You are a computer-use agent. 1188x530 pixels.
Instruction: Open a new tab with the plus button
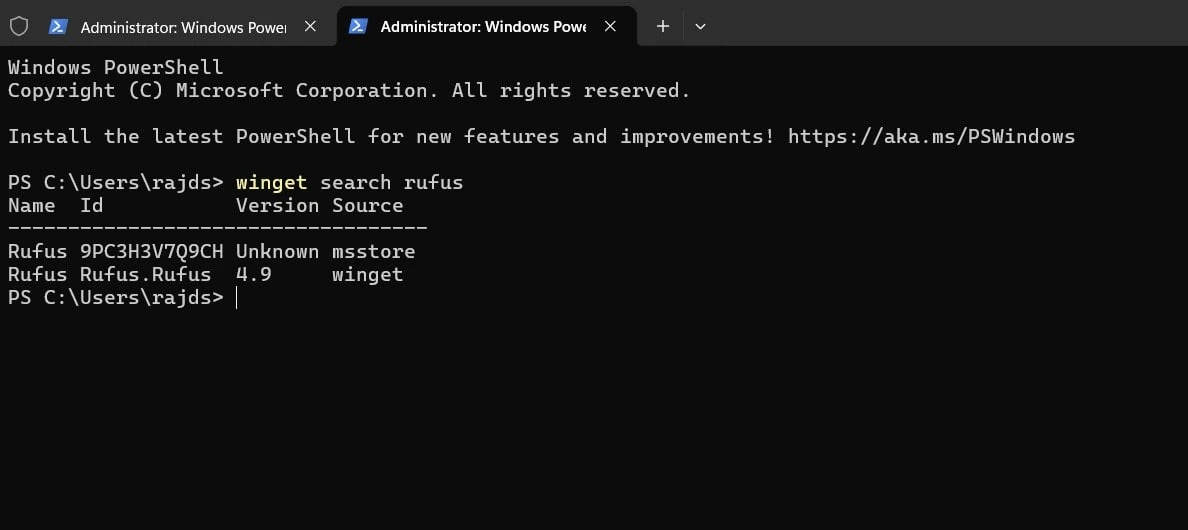click(663, 26)
